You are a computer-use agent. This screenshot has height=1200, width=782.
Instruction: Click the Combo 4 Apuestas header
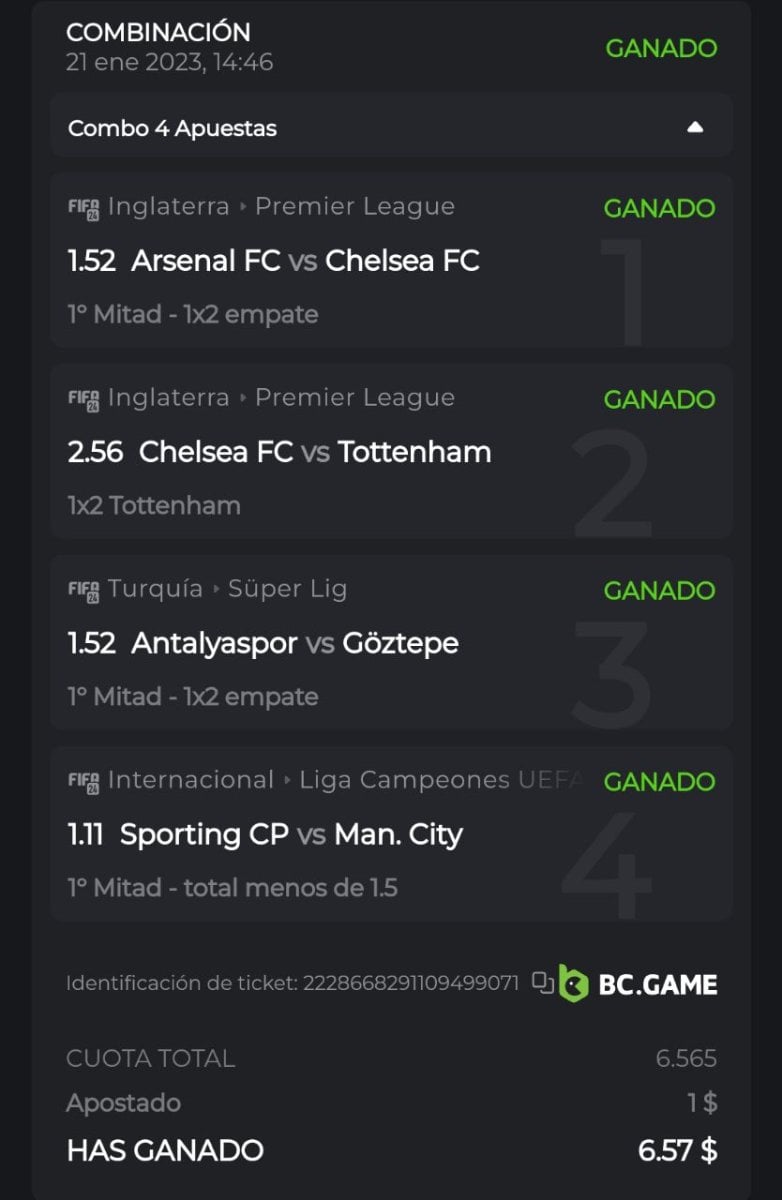[173, 128]
